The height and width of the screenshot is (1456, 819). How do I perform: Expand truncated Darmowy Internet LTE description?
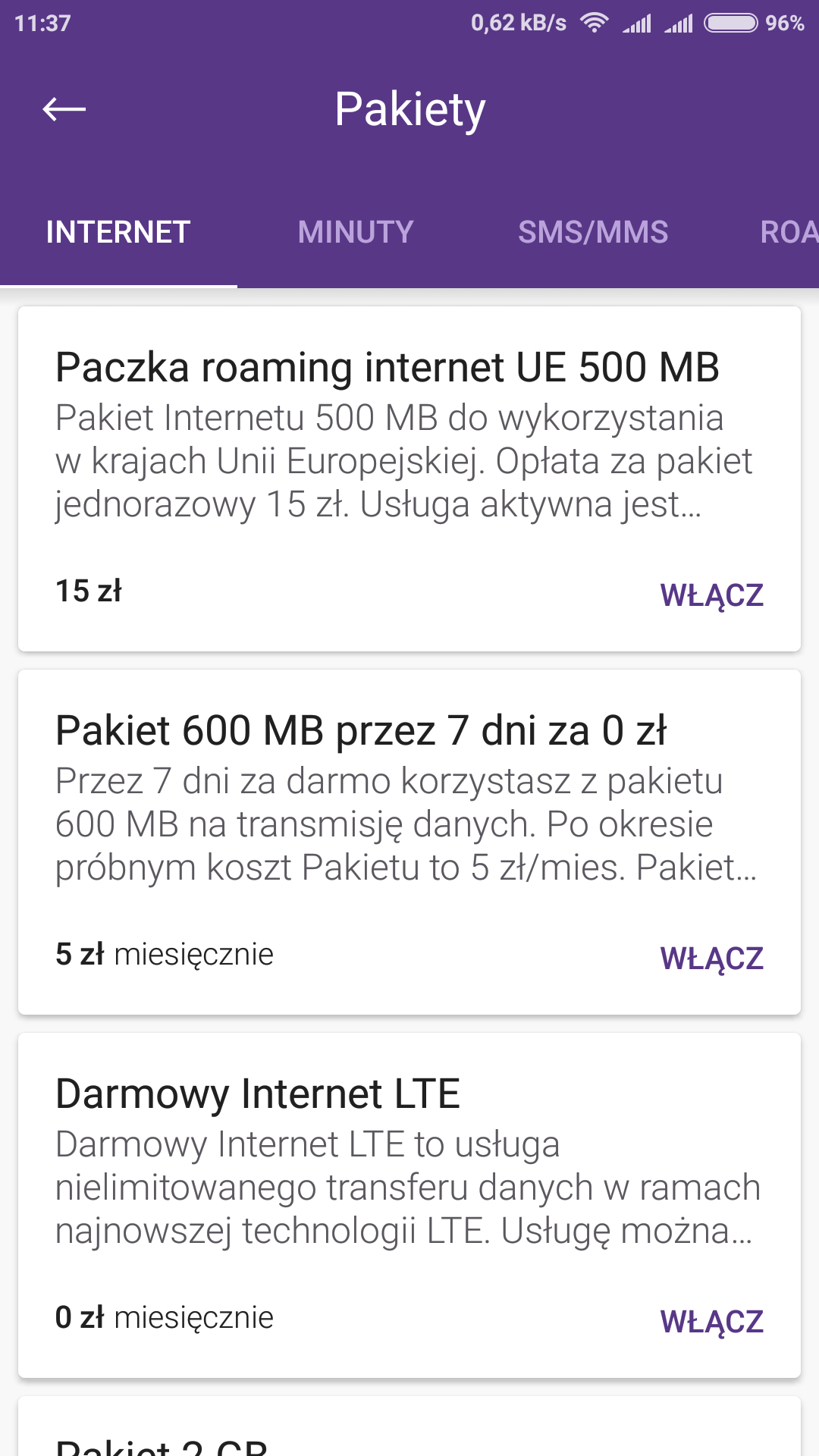pyautogui.click(x=407, y=1188)
